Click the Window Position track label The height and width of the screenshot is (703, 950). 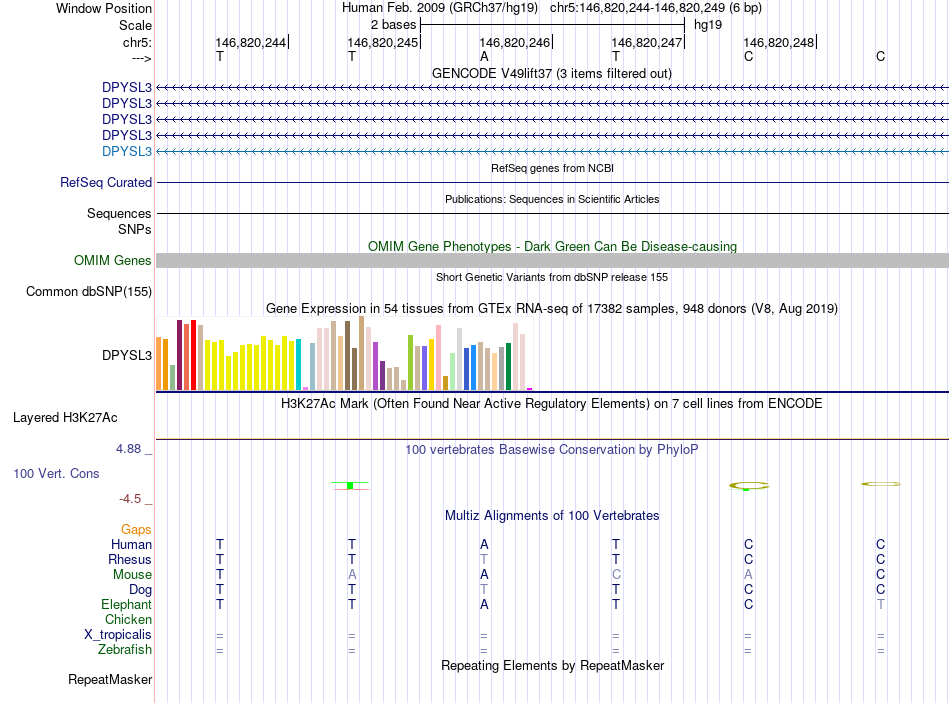point(104,8)
